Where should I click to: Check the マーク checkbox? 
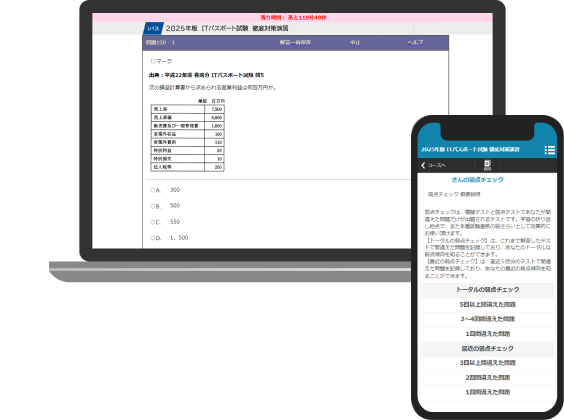point(153,61)
